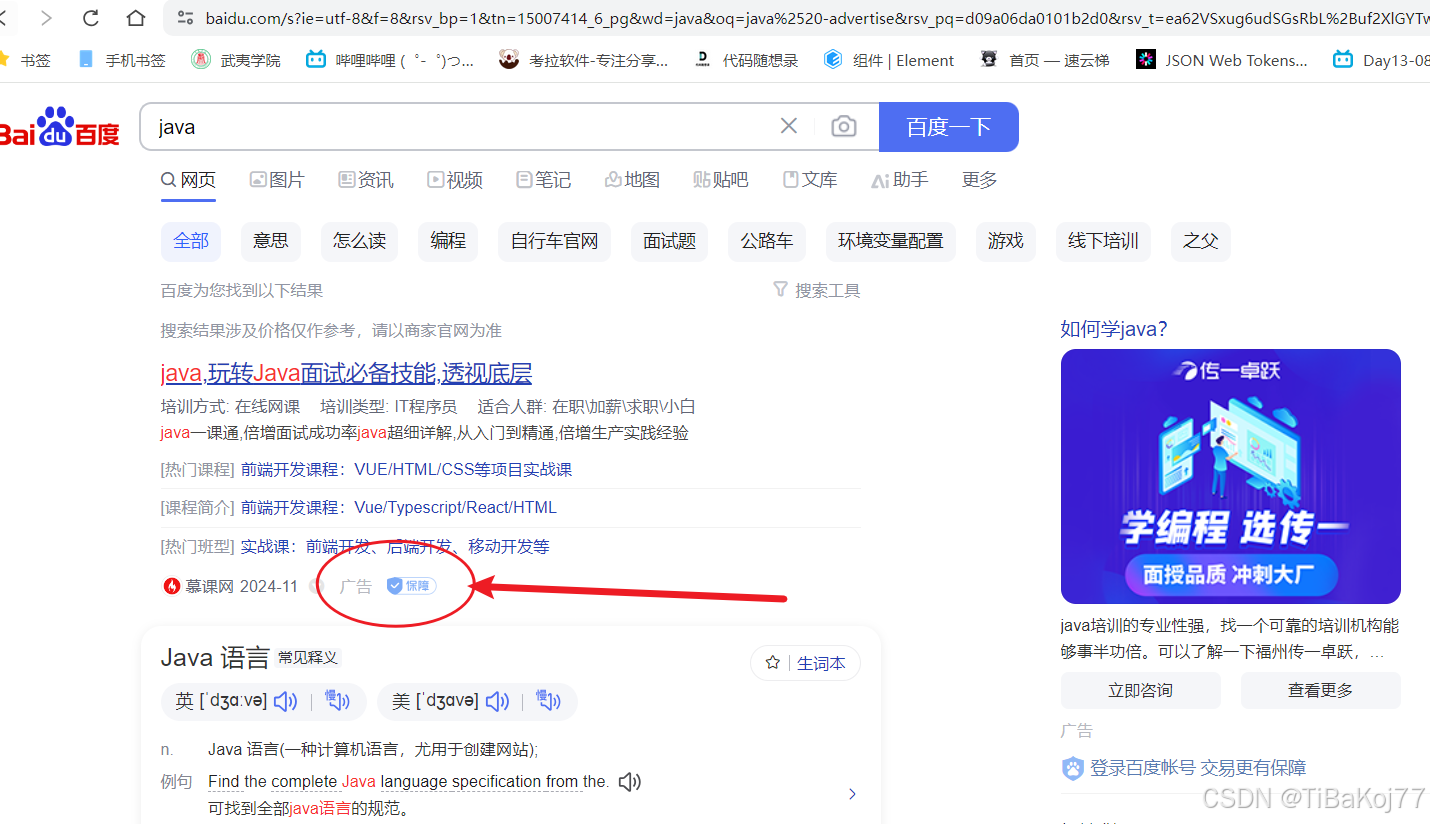Open 书签 bookmarks folder
The image size is (1430, 824).
[x=26, y=60]
